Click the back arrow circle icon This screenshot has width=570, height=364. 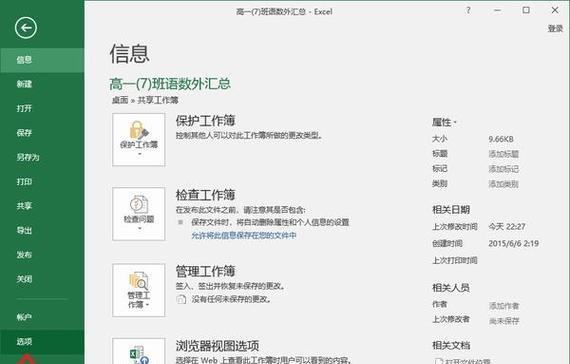[x=26, y=28]
